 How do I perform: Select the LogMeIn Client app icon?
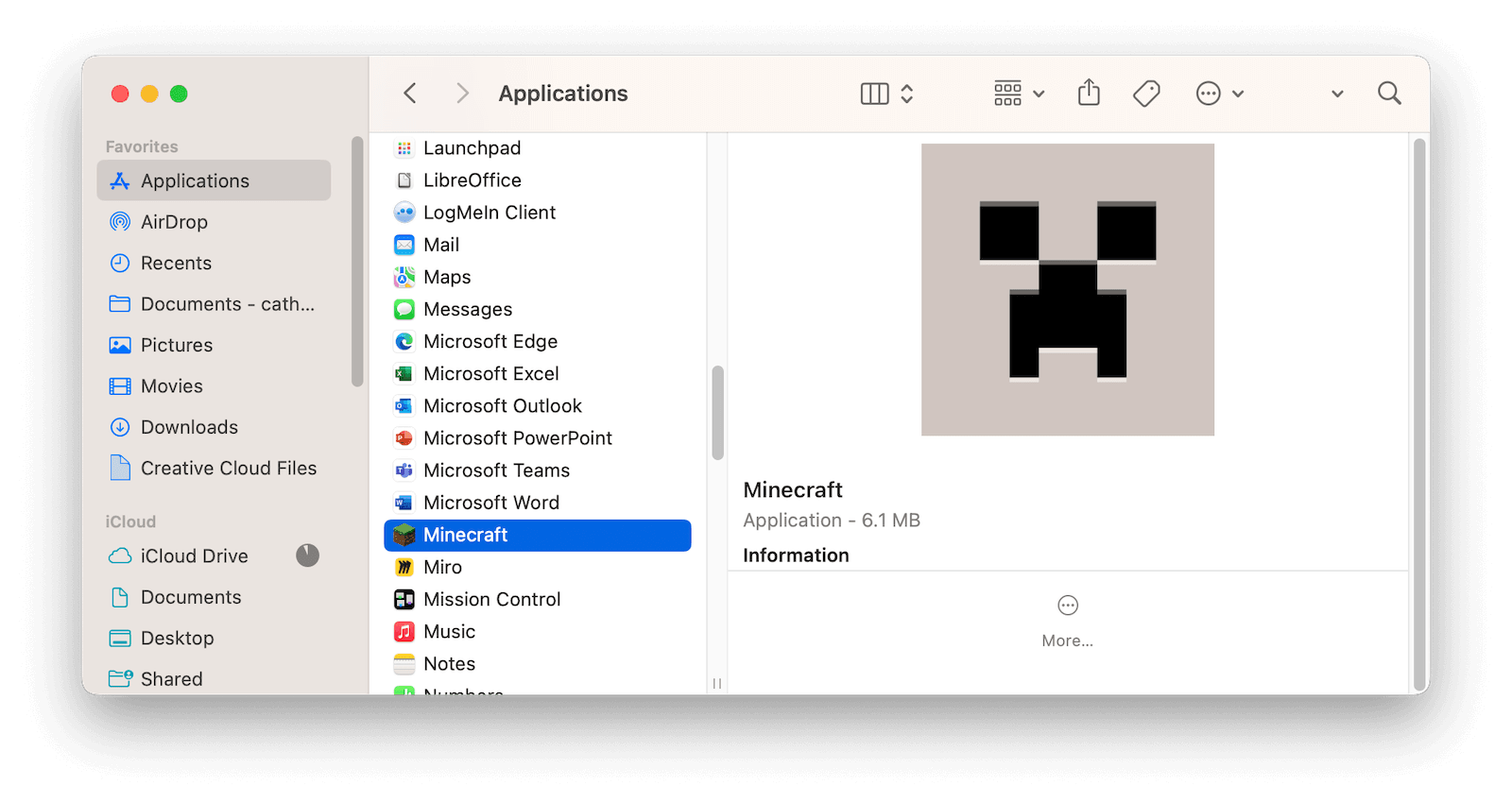tap(404, 213)
